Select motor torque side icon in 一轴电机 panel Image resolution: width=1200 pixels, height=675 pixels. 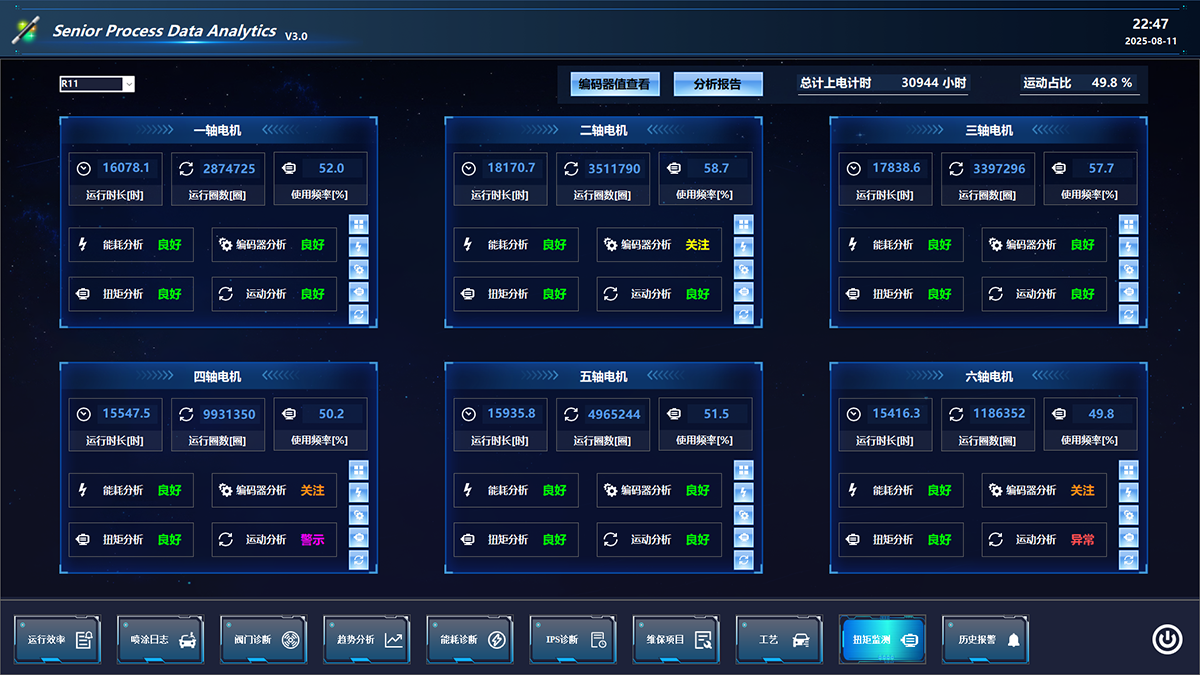(359, 292)
